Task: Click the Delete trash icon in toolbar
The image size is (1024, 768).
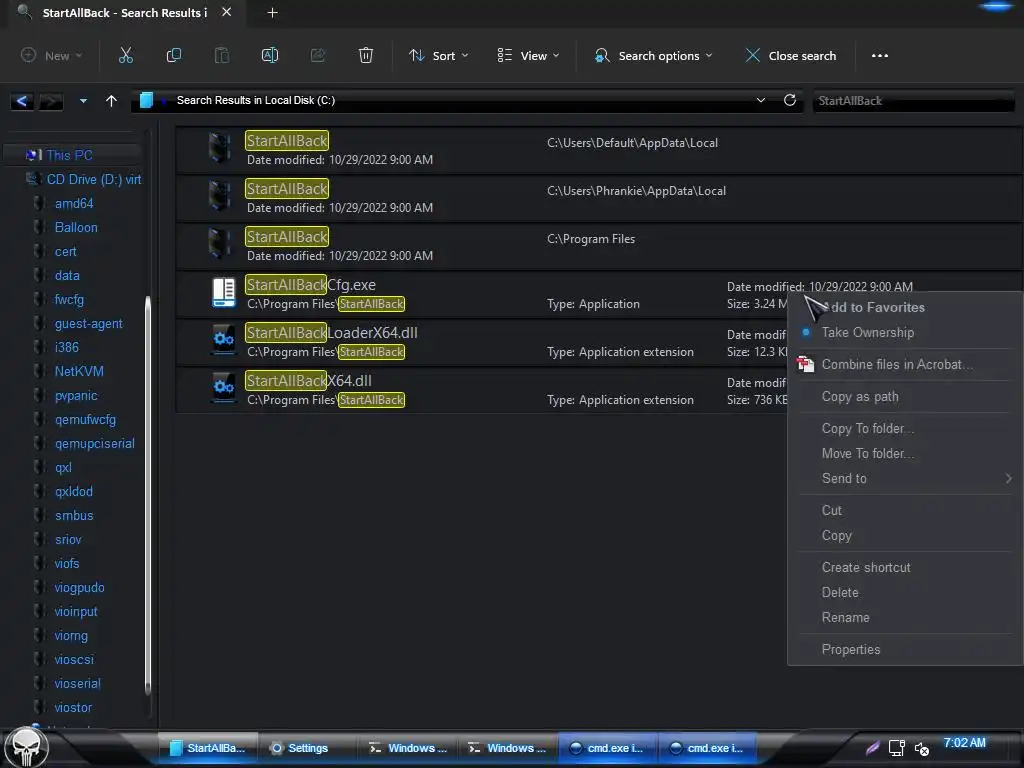Action: point(366,56)
